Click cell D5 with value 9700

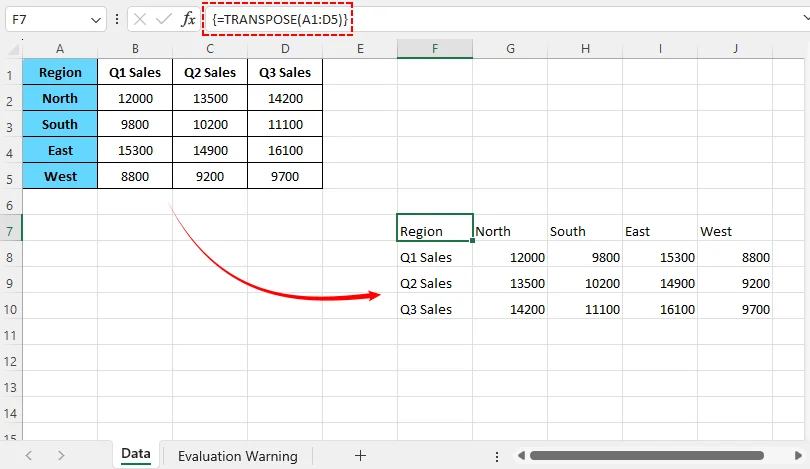point(285,176)
